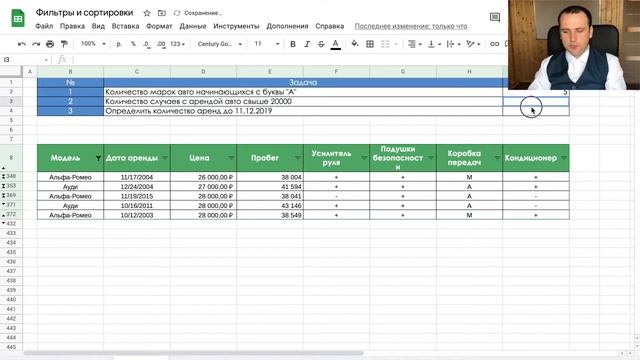Select row 433 header
Image resolution: width=640 pixels, height=360 pixels.
[11, 233]
